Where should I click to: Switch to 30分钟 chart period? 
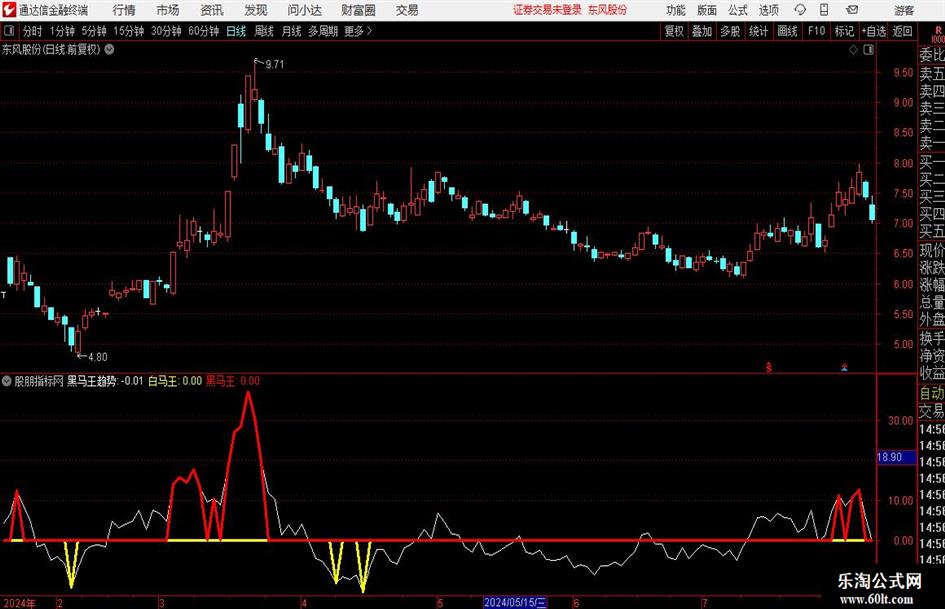pyautogui.click(x=166, y=31)
